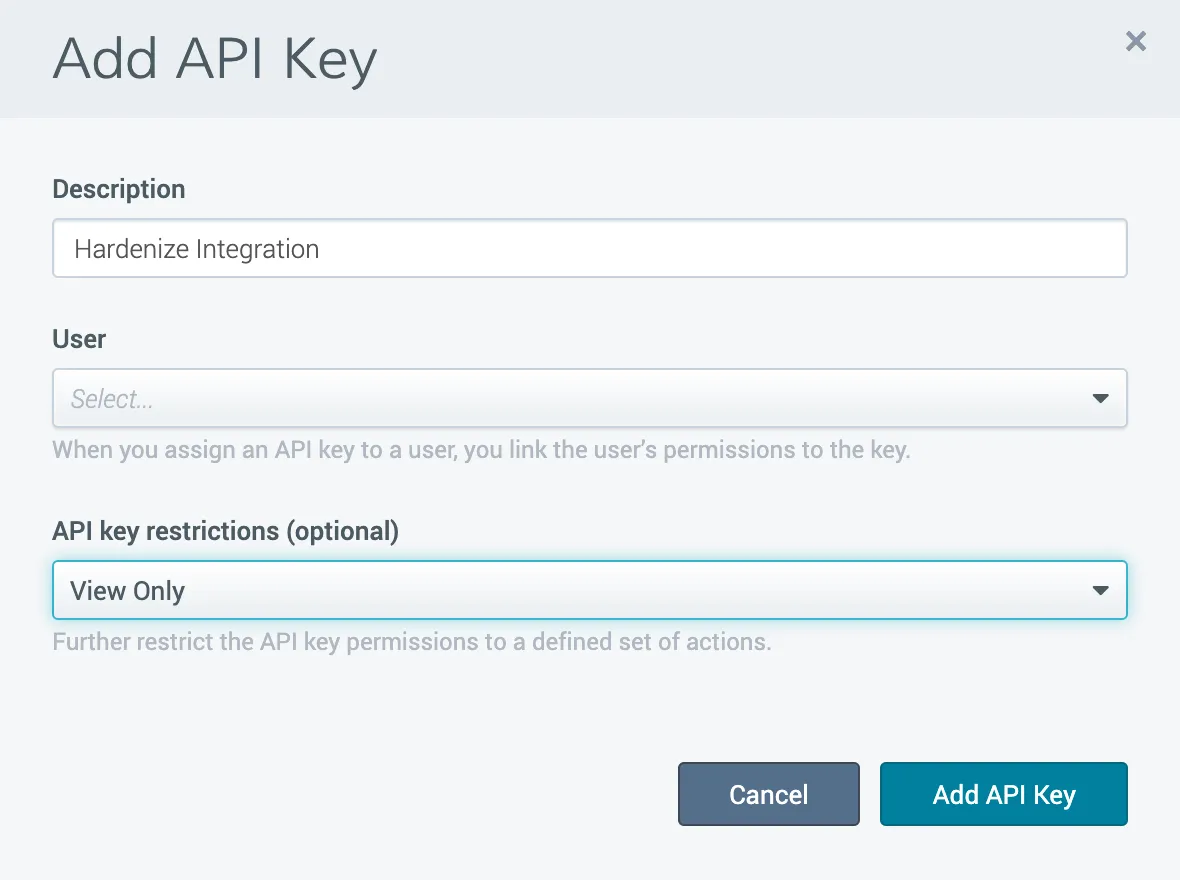Select the Hardenize Integration text
Screen dimensions: 1180x880
194,248
